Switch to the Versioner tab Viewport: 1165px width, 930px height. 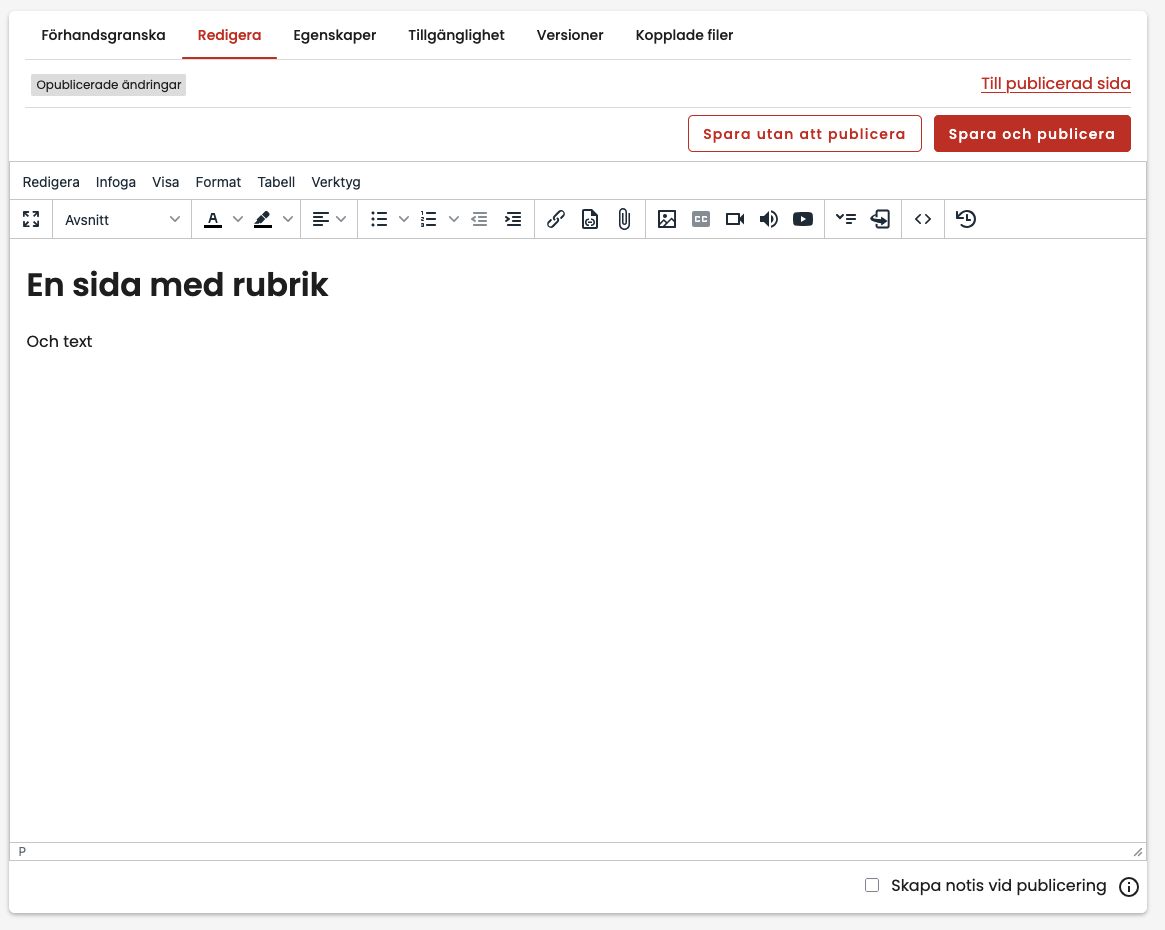(x=570, y=35)
